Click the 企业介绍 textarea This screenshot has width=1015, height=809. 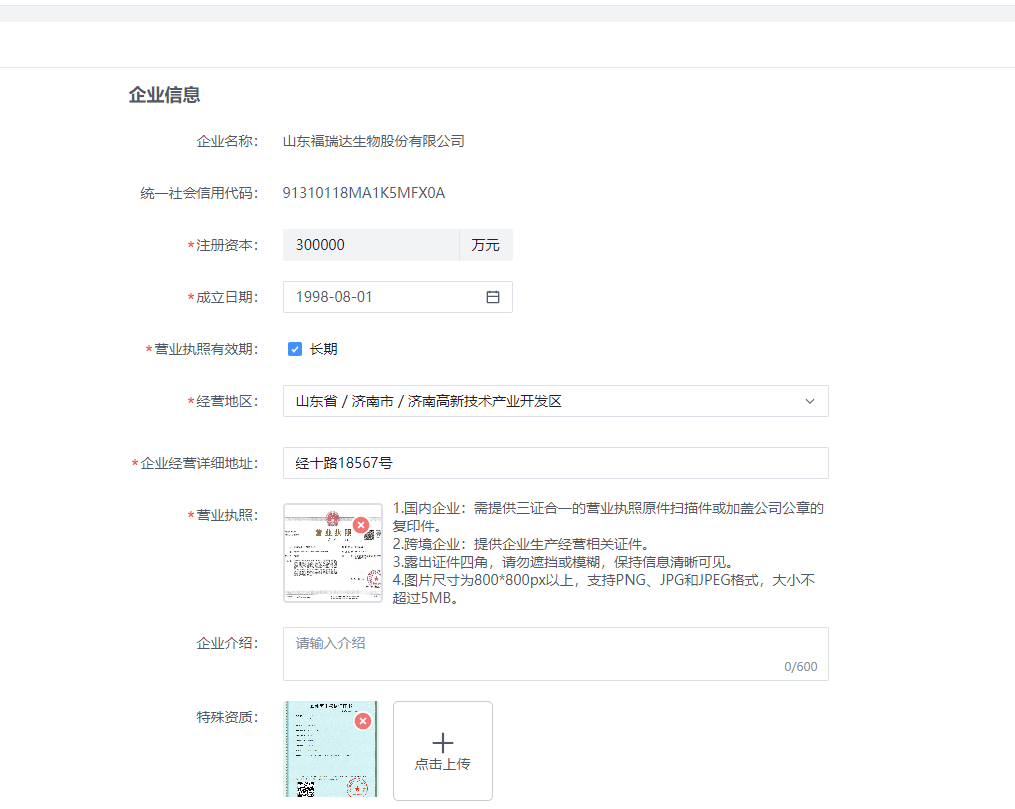click(555, 654)
